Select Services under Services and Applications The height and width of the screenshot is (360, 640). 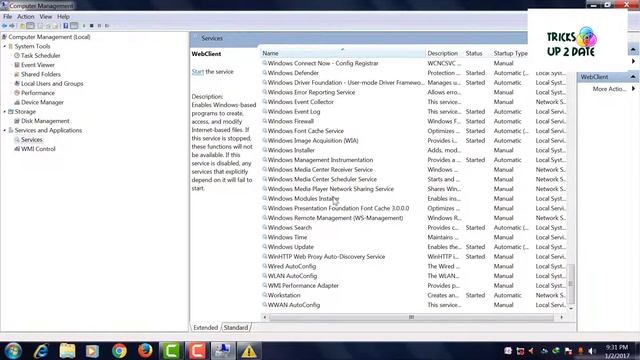(x=31, y=140)
